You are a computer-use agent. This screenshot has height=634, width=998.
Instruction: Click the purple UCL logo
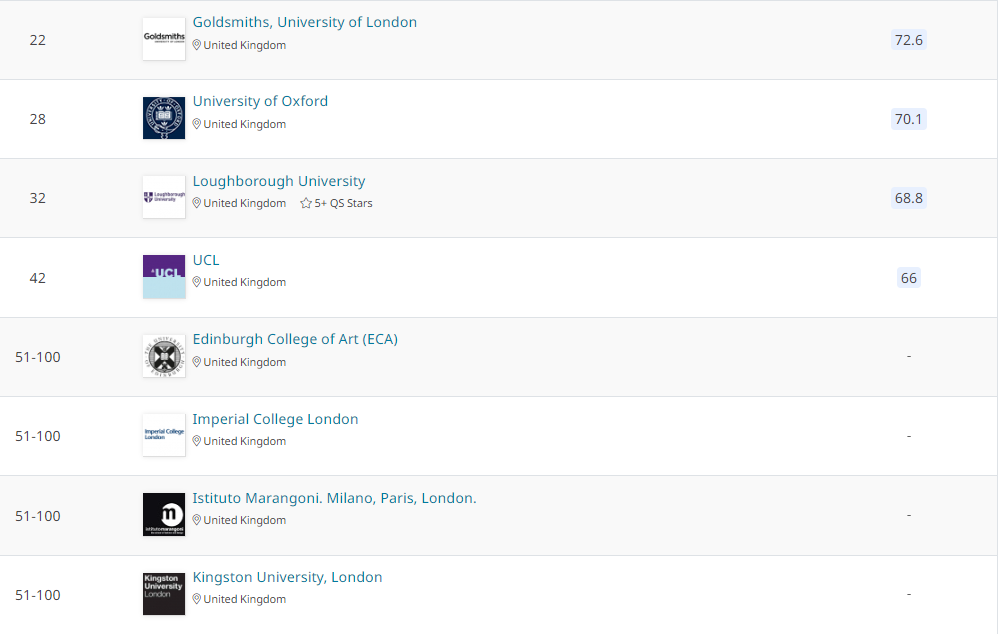pos(164,276)
